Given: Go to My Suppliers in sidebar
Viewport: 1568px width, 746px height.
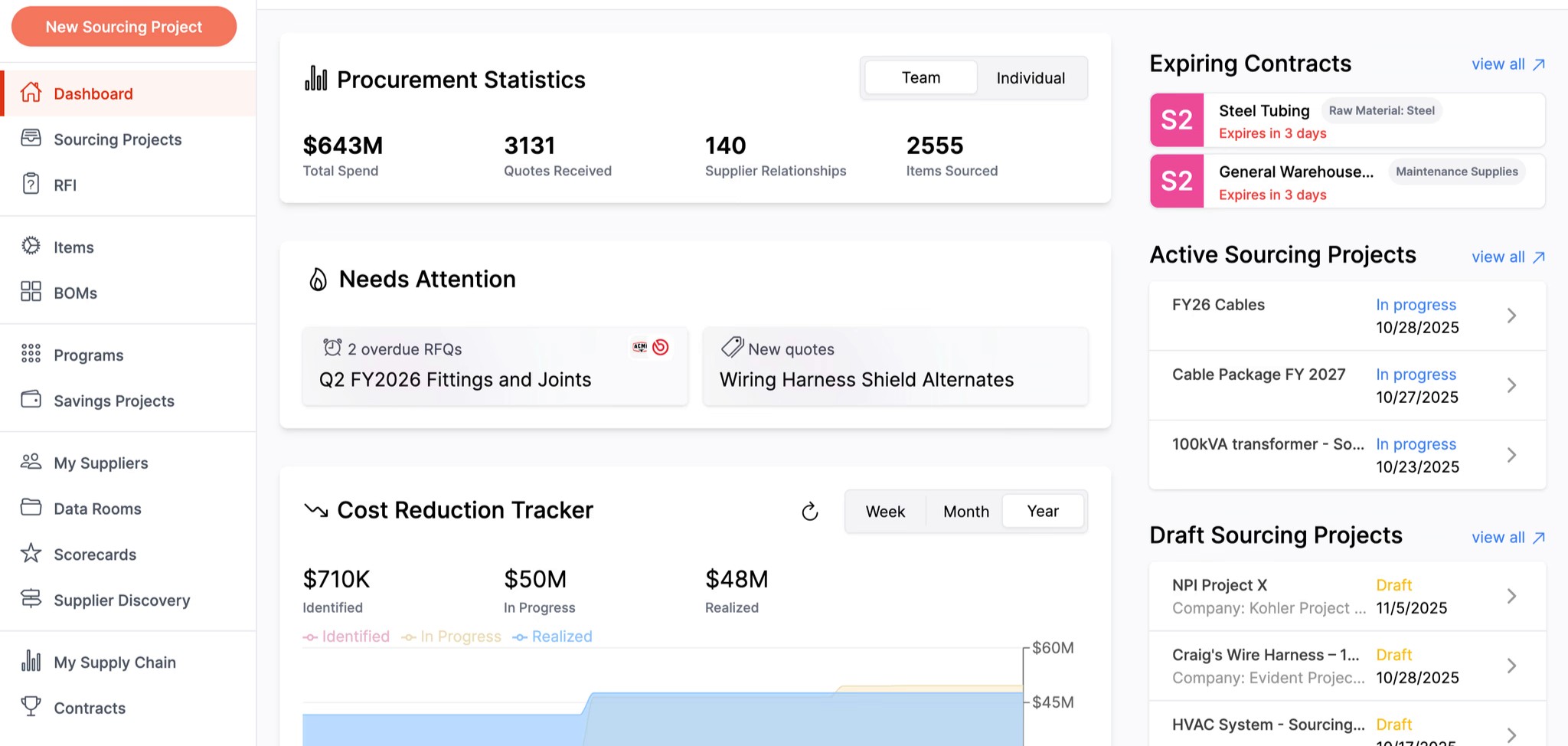Looking at the screenshot, I should click(129, 463).
